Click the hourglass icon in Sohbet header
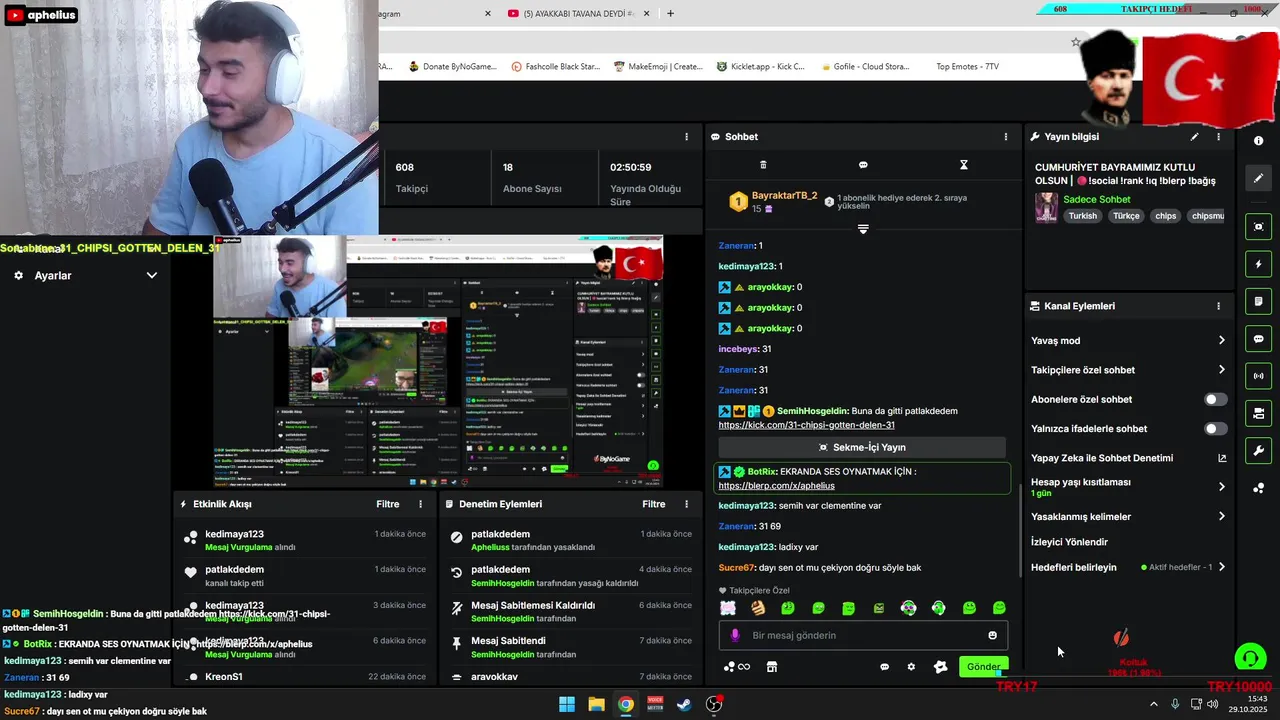Viewport: 1280px width, 720px height. coord(964,165)
